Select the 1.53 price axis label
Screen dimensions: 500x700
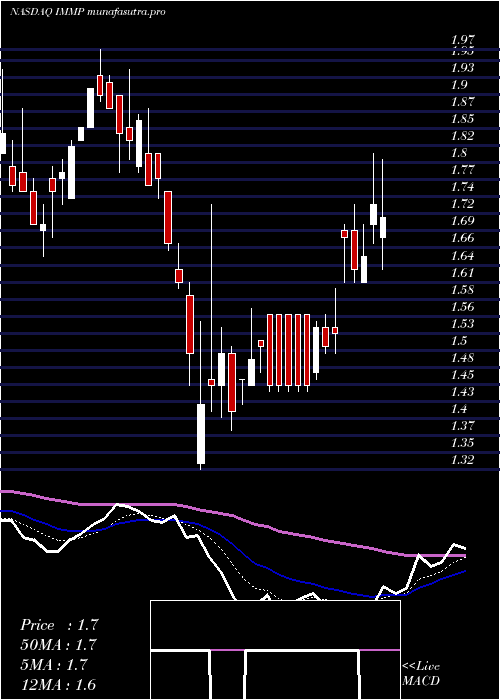click(462, 324)
